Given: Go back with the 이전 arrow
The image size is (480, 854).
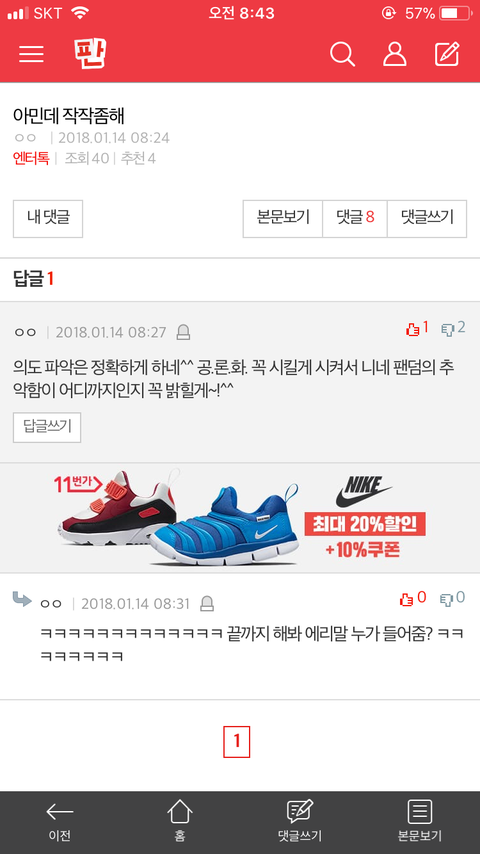Looking at the screenshot, I should tap(59, 821).
